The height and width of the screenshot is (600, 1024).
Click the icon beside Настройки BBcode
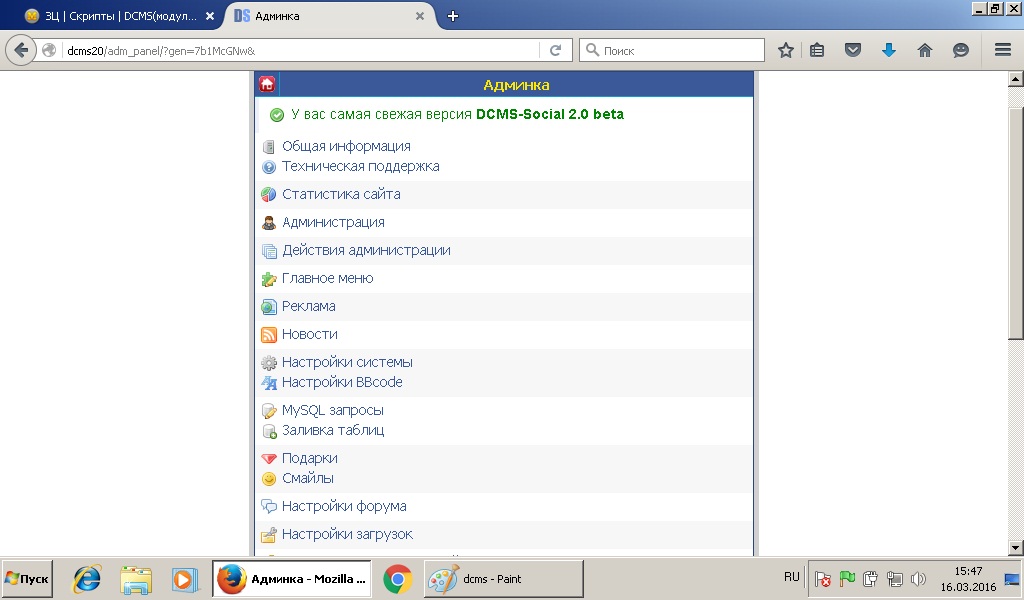click(268, 383)
